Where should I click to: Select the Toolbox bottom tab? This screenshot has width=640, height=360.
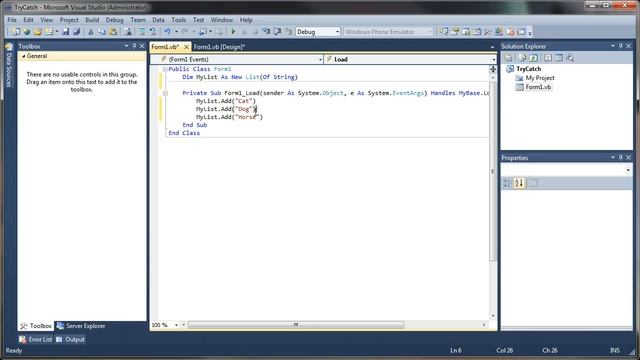coord(36,326)
